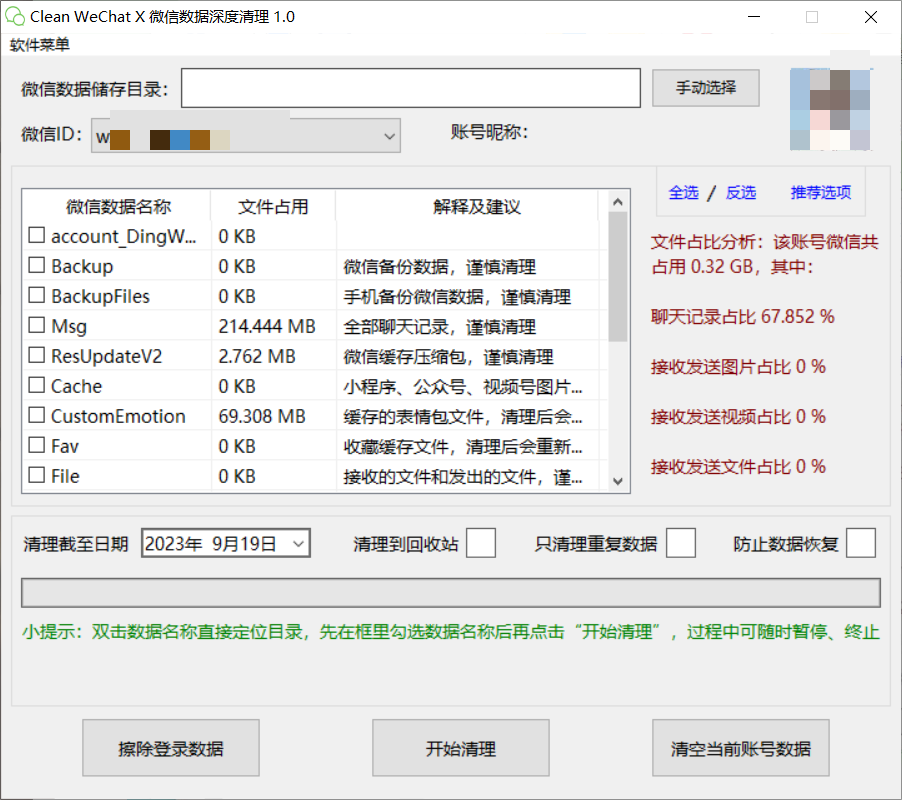
Task: Click the 聊天记录占比 67.852 % text
Action: (x=743, y=316)
